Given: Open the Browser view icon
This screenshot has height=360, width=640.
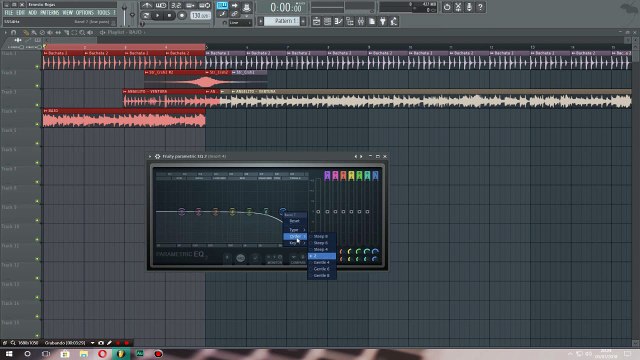Looking at the screenshot, I should pyautogui.click(x=350, y=21).
